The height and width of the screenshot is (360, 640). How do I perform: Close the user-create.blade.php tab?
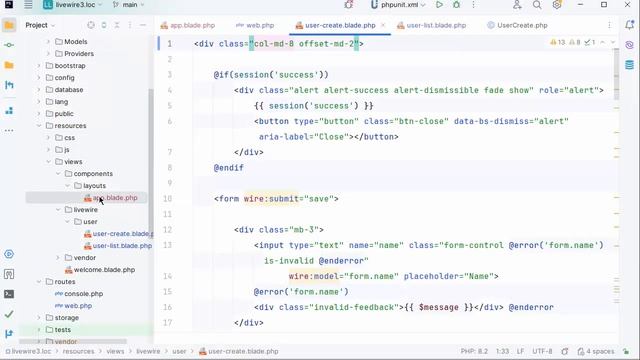click(383, 25)
